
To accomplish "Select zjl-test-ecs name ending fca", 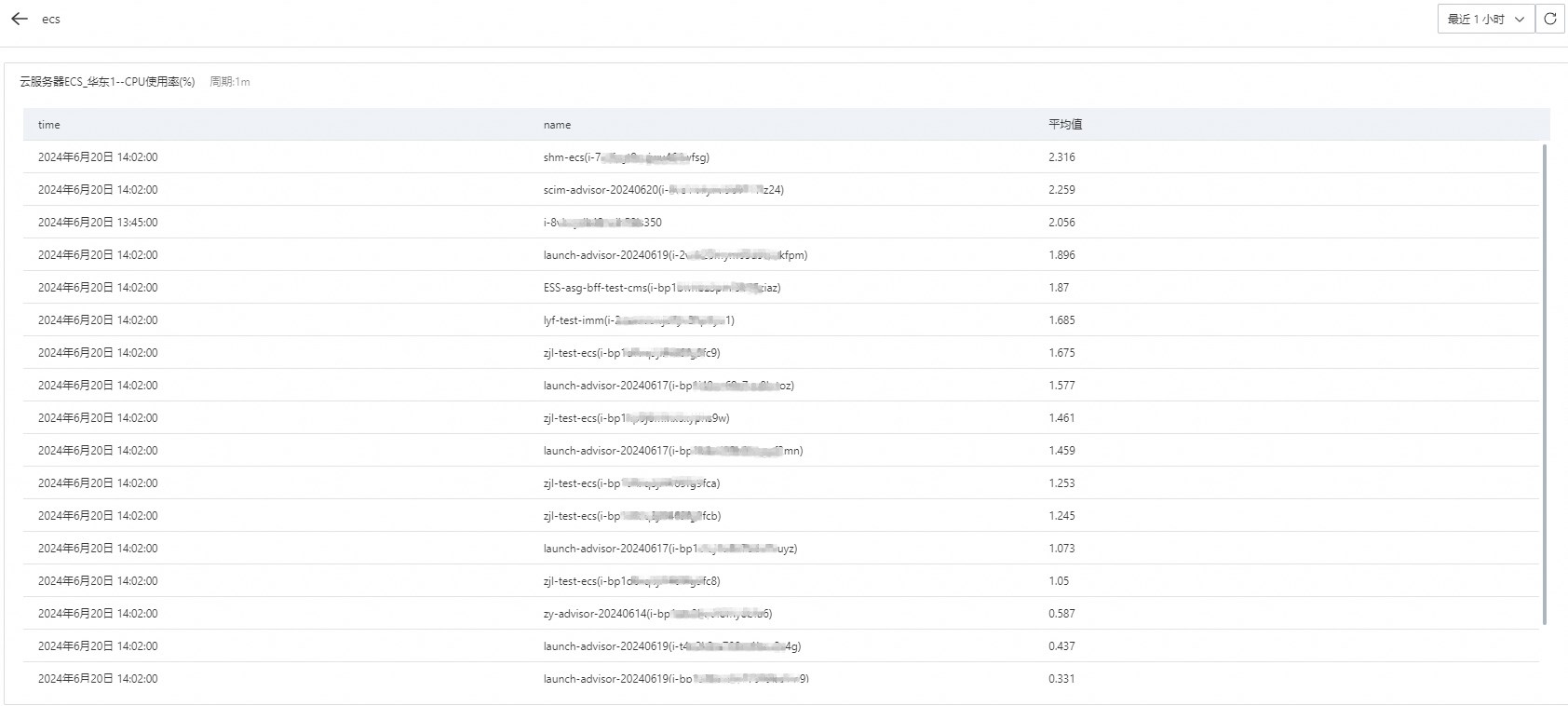I will [631, 483].
